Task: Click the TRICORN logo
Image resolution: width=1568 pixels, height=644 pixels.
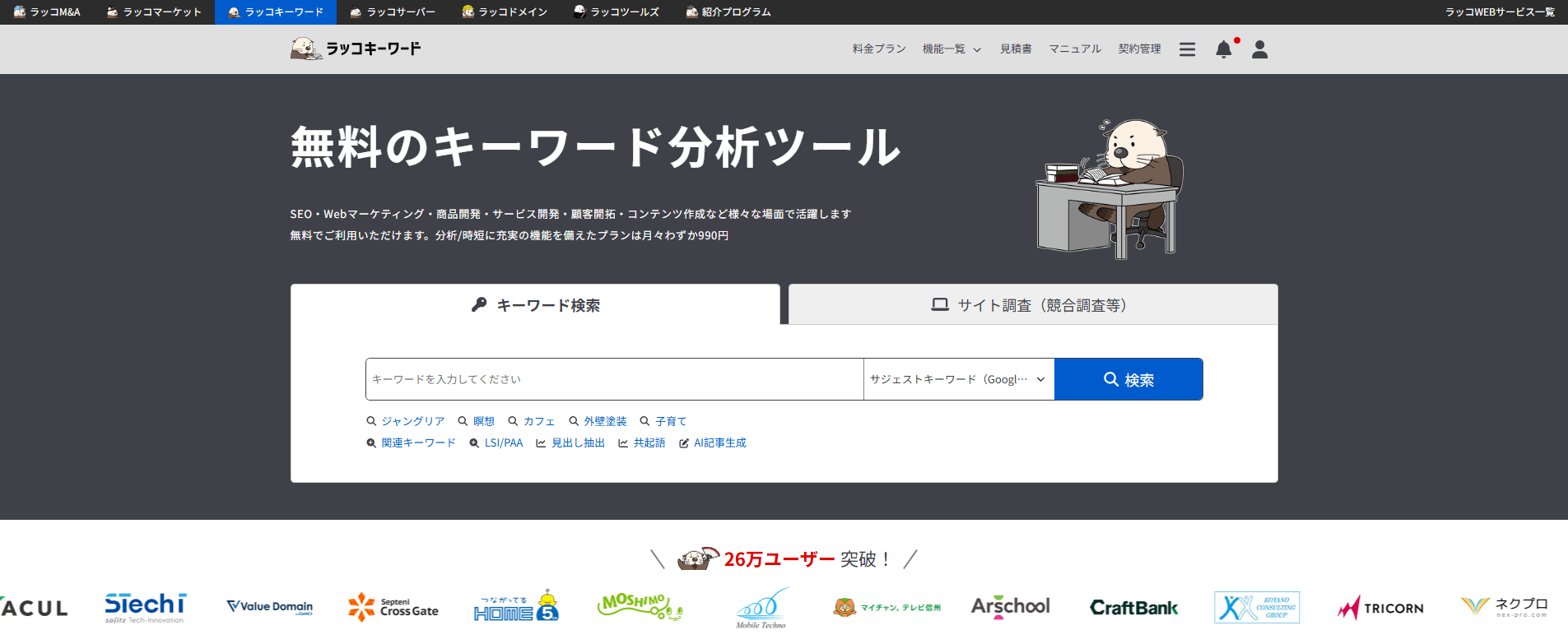Action: 1380,608
